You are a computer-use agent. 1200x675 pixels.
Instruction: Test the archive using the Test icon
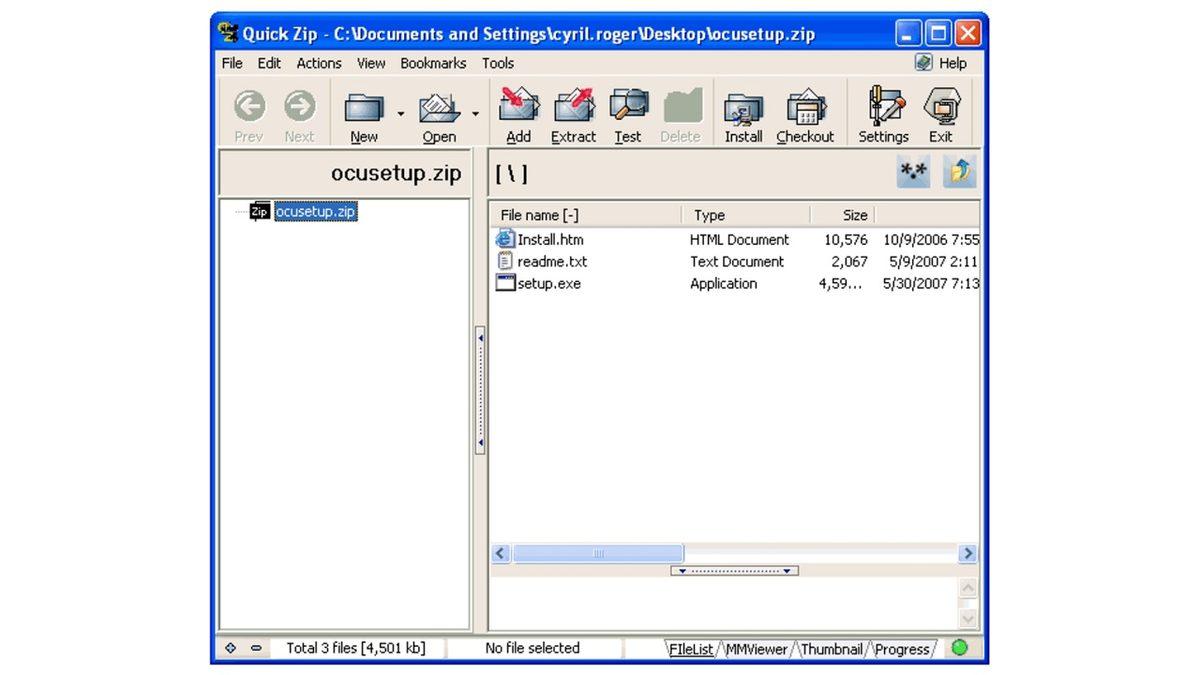coord(627,110)
